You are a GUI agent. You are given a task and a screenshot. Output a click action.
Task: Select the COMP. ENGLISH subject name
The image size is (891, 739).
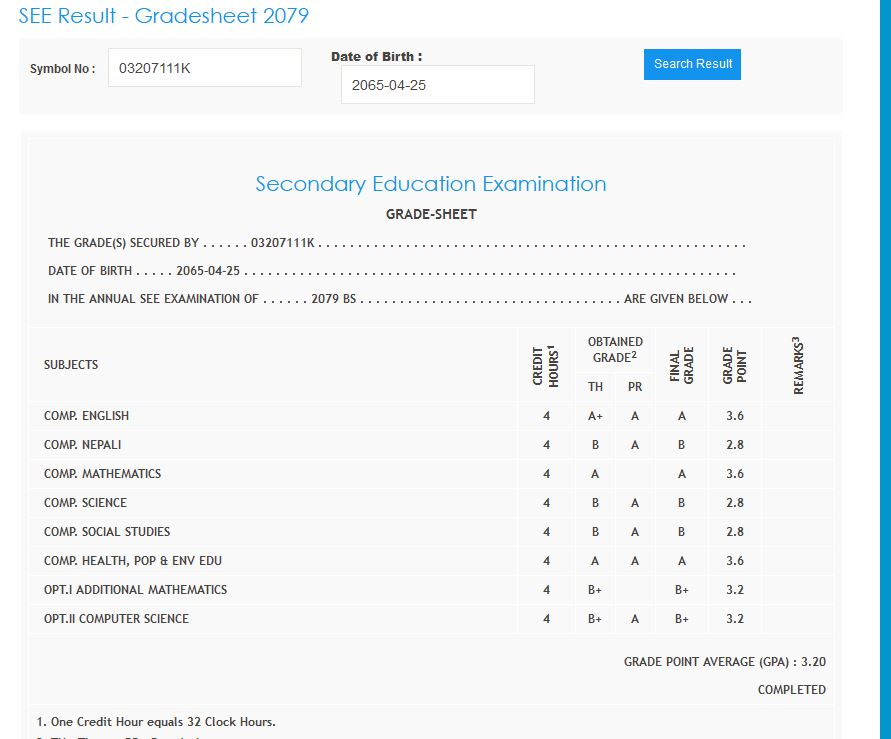(x=86, y=416)
